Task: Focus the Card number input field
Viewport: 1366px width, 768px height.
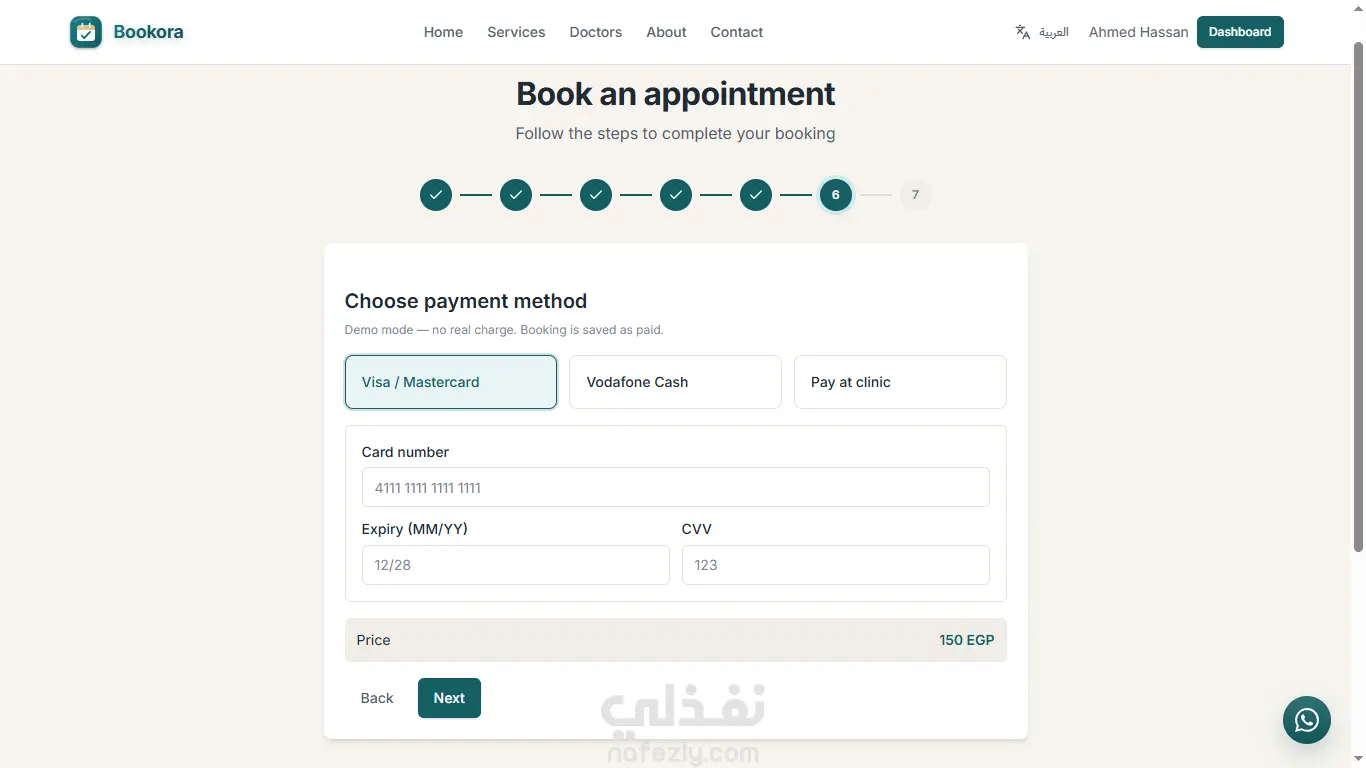Action: pyautogui.click(x=675, y=488)
